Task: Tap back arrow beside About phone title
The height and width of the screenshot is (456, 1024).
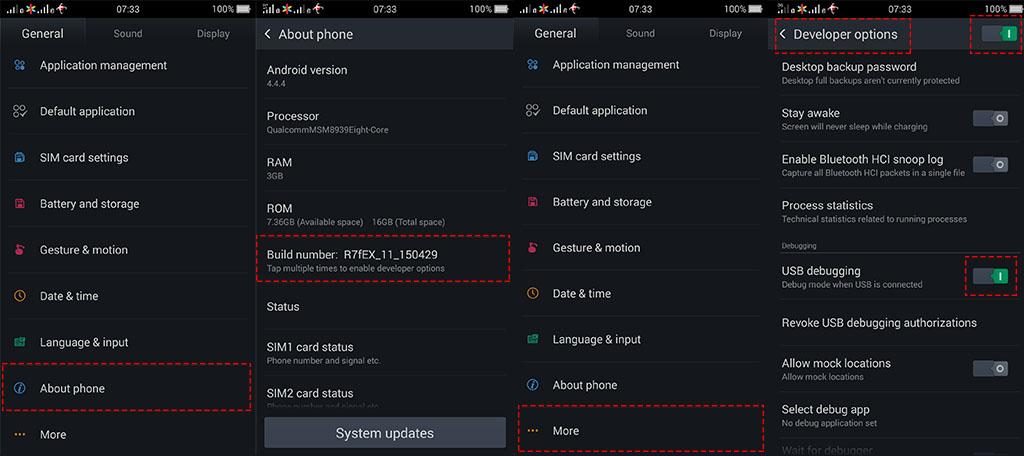Action: (x=268, y=35)
